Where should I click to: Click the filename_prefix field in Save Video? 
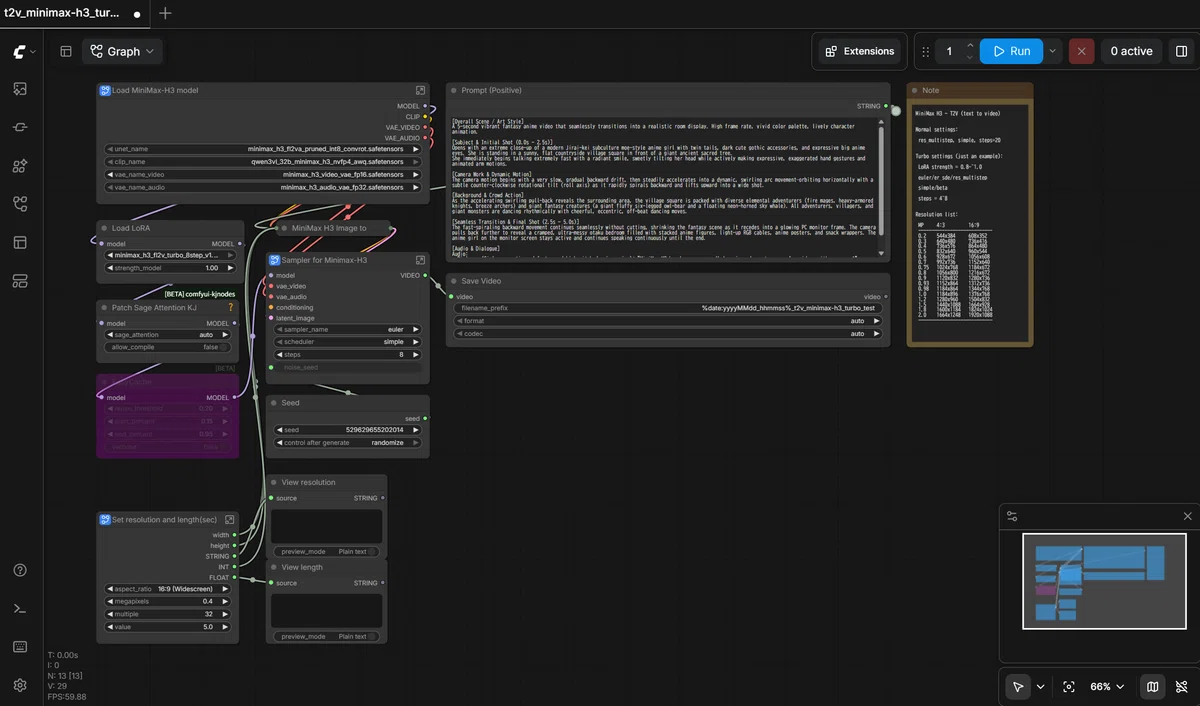point(668,308)
